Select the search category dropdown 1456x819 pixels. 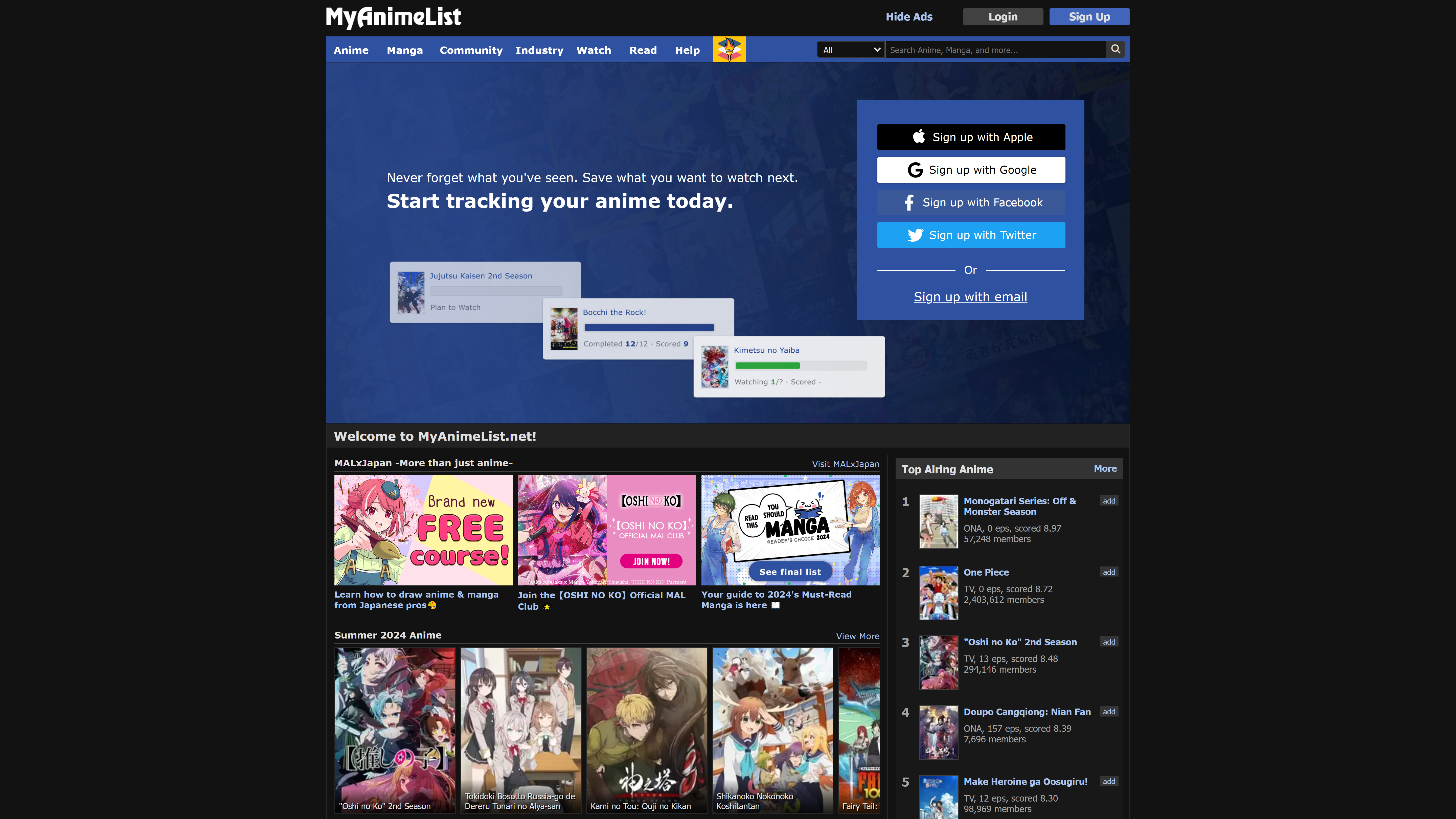pyautogui.click(x=849, y=49)
